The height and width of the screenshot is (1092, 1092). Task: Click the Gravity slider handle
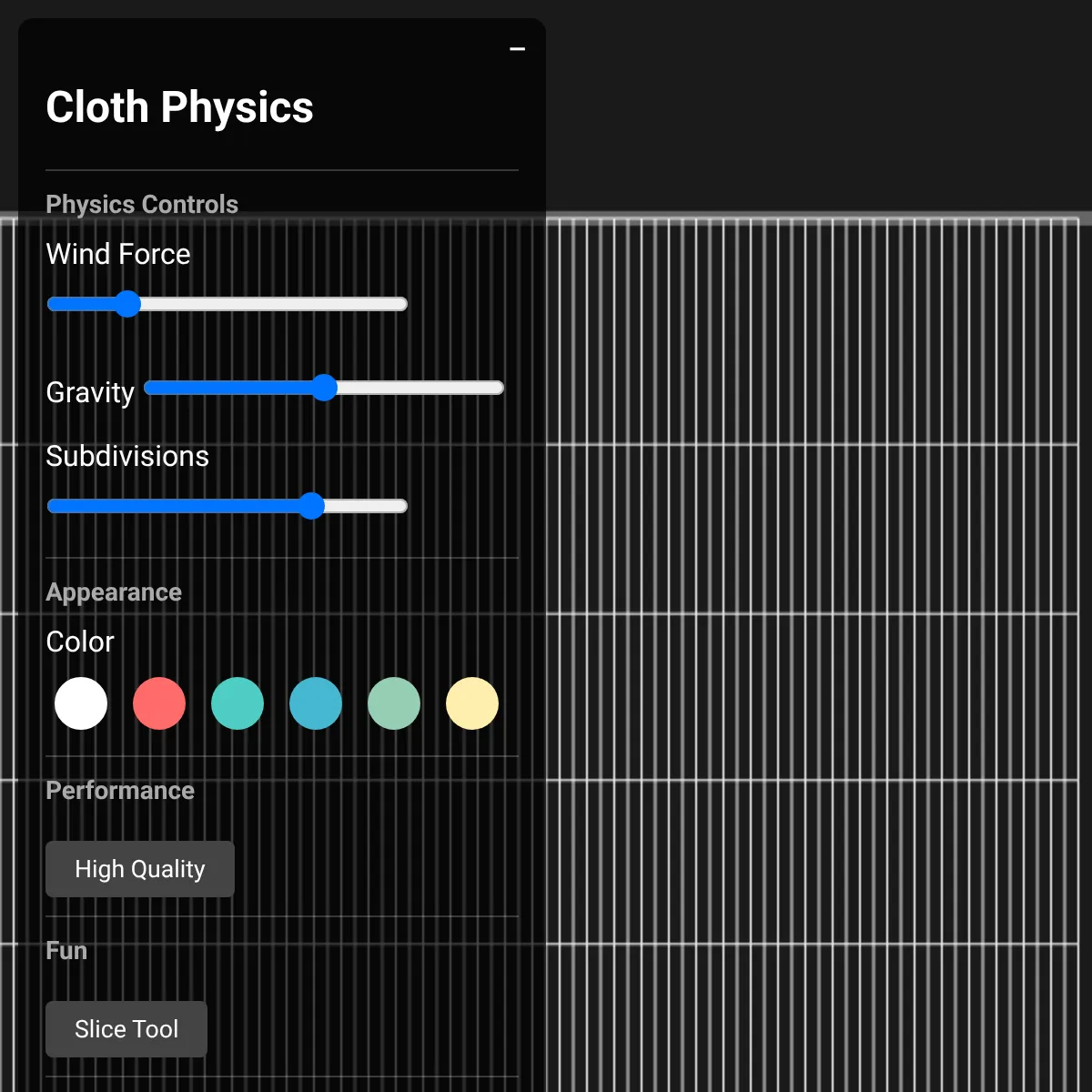click(324, 388)
